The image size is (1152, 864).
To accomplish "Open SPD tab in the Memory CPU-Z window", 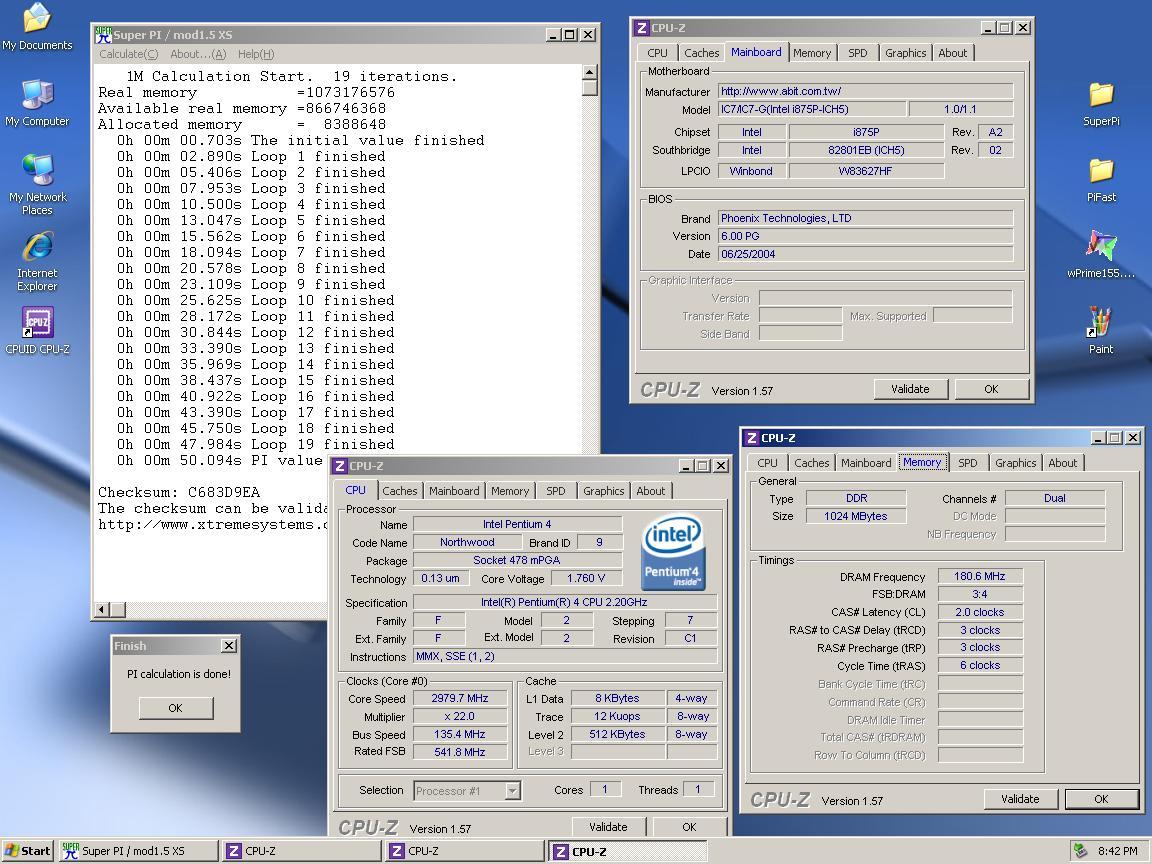I will [x=968, y=463].
